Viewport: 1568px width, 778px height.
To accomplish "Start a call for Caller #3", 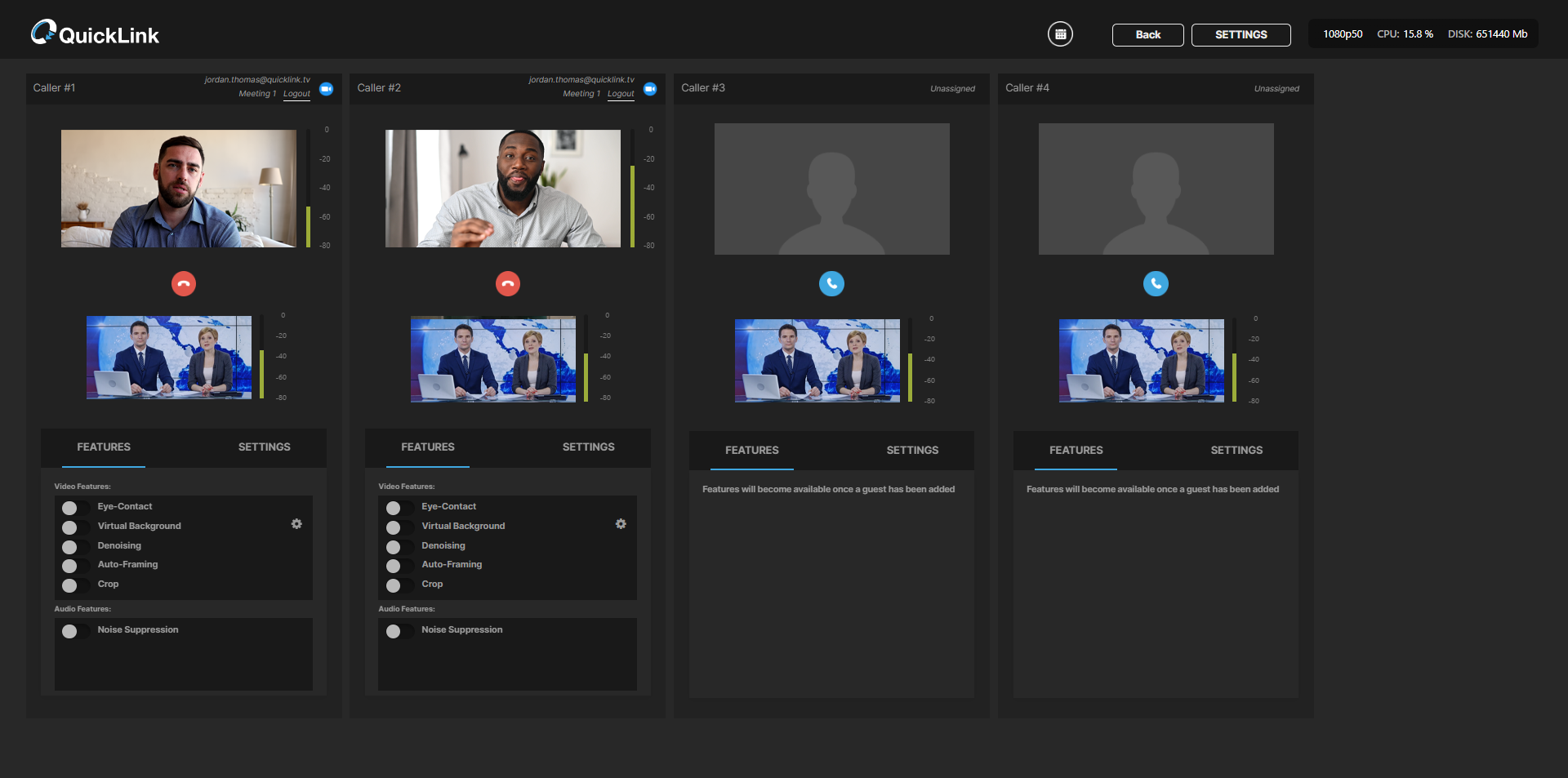I will (831, 284).
